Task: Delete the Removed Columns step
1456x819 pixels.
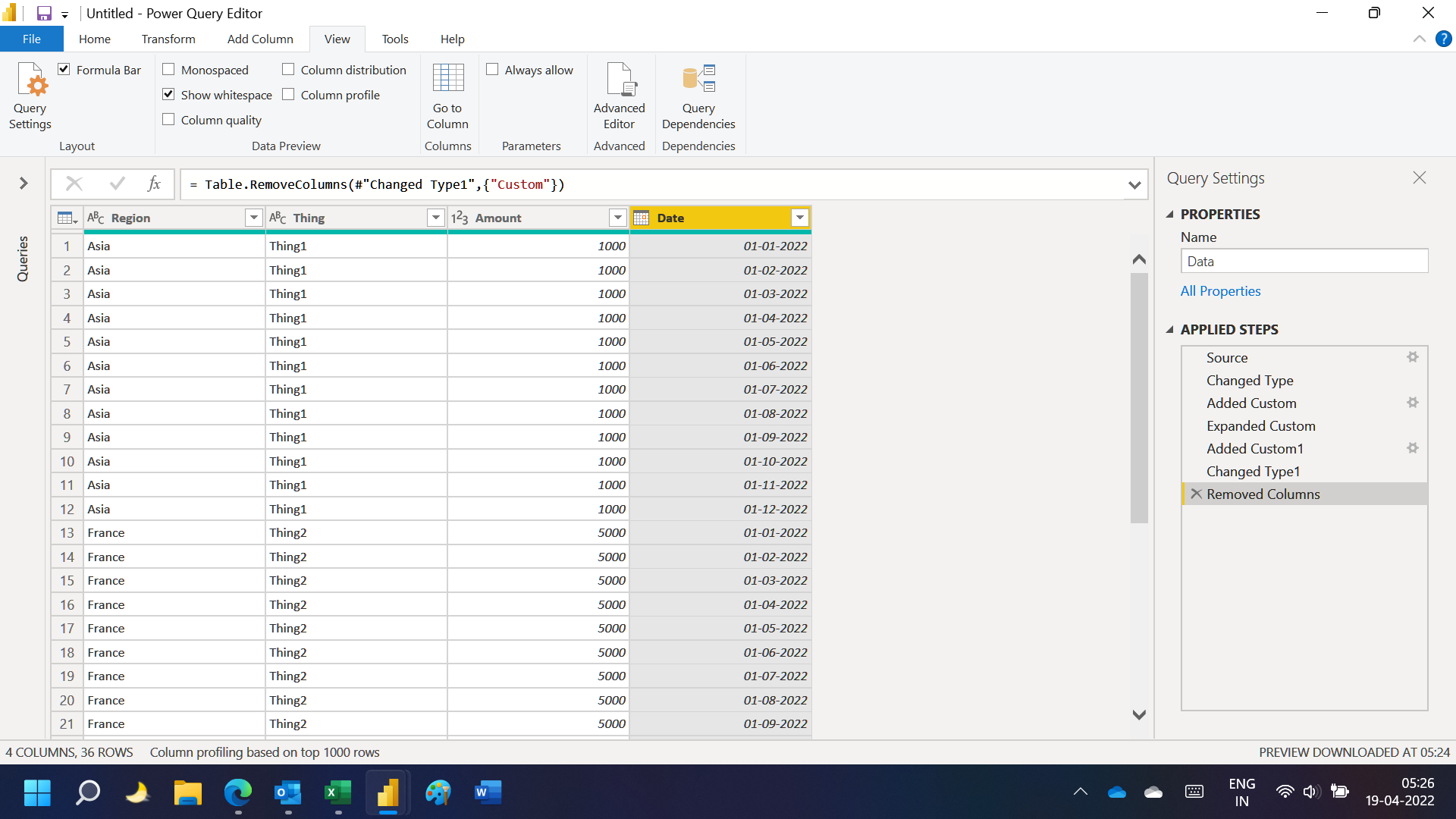Action: (1196, 494)
